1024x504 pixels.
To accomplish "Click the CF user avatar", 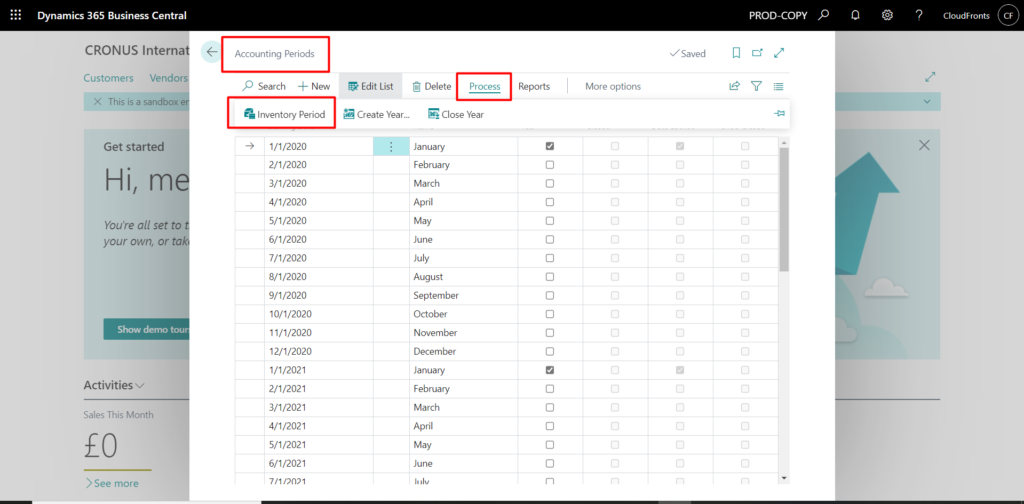I will coord(1007,16).
